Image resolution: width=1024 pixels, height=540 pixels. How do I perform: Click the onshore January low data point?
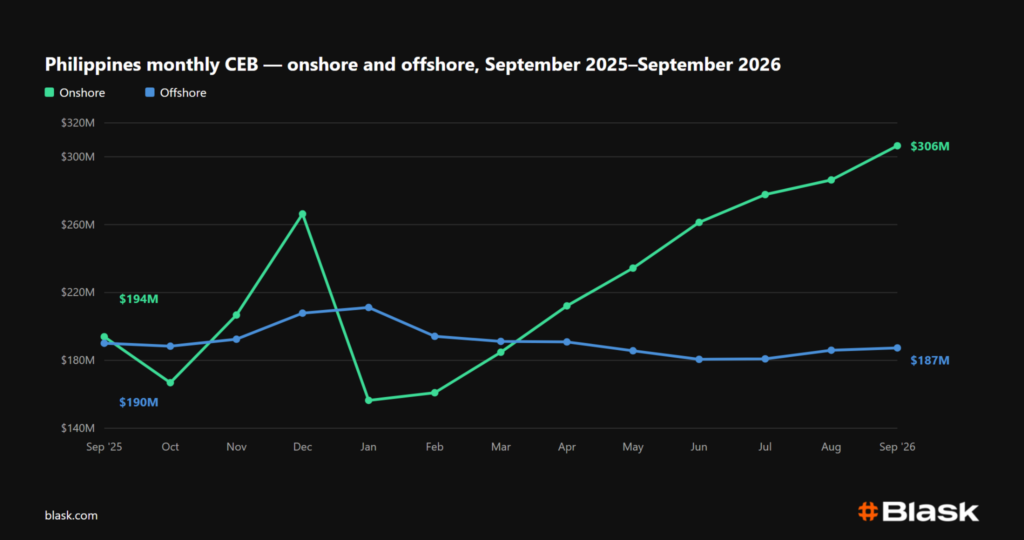pos(368,400)
